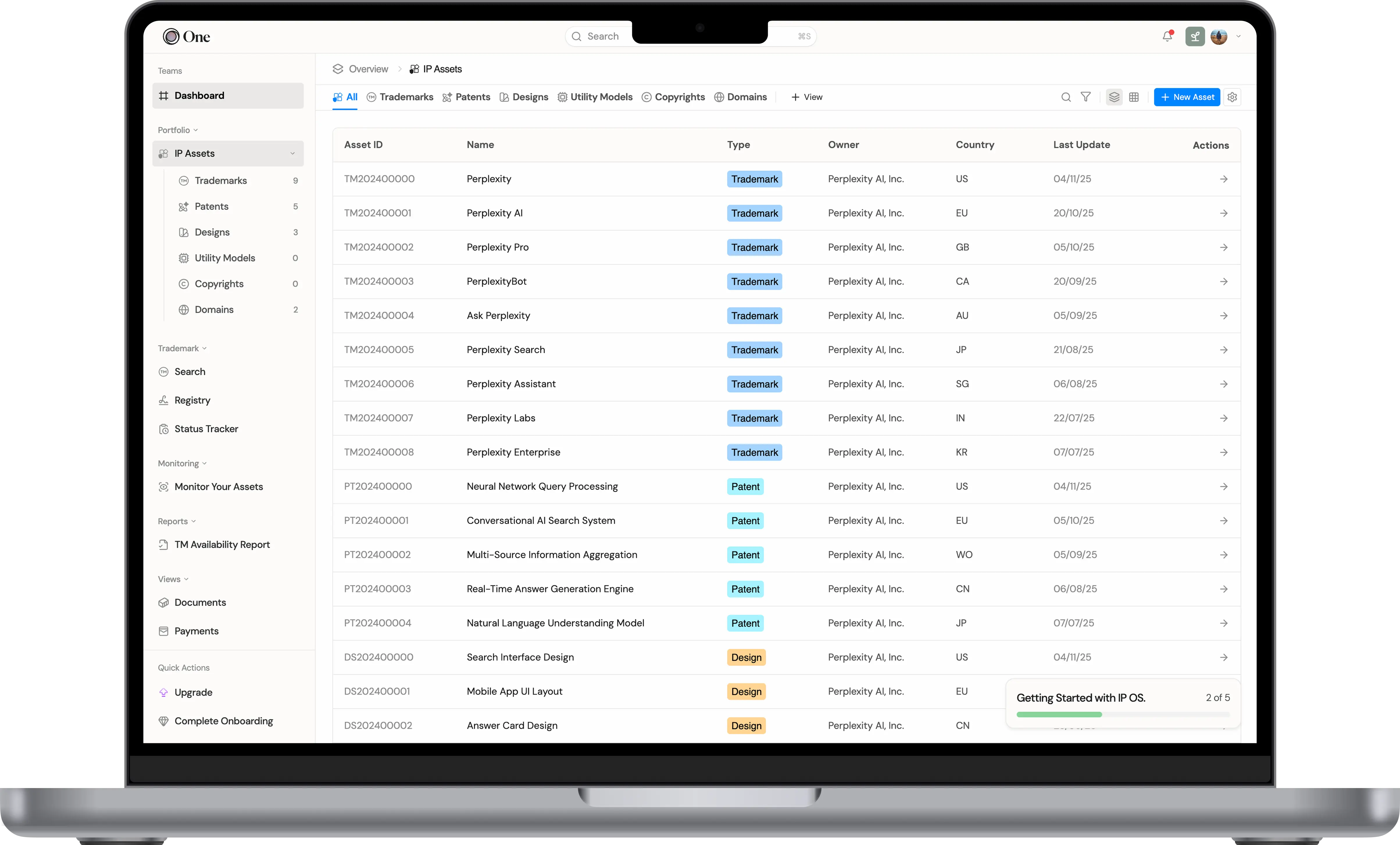This screenshot has height=845, width=1400.
Task: Click arrow action for Perplexity Labs row
Action: coord(1223,418)
